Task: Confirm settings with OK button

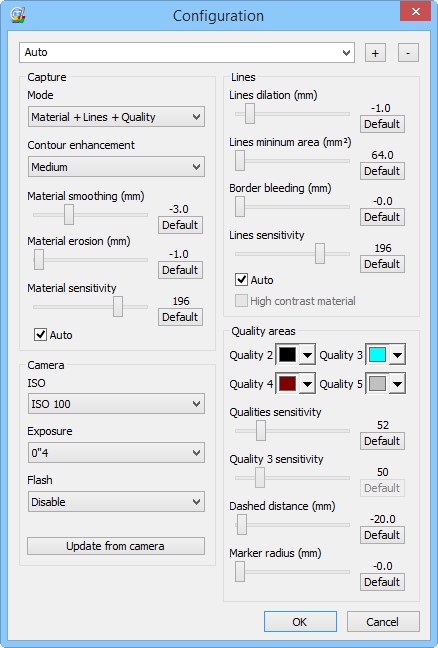Action: [300, 622]
